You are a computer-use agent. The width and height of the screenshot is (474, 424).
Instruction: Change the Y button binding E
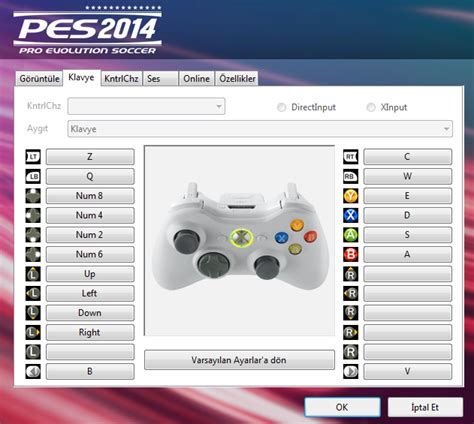(408, 196)
